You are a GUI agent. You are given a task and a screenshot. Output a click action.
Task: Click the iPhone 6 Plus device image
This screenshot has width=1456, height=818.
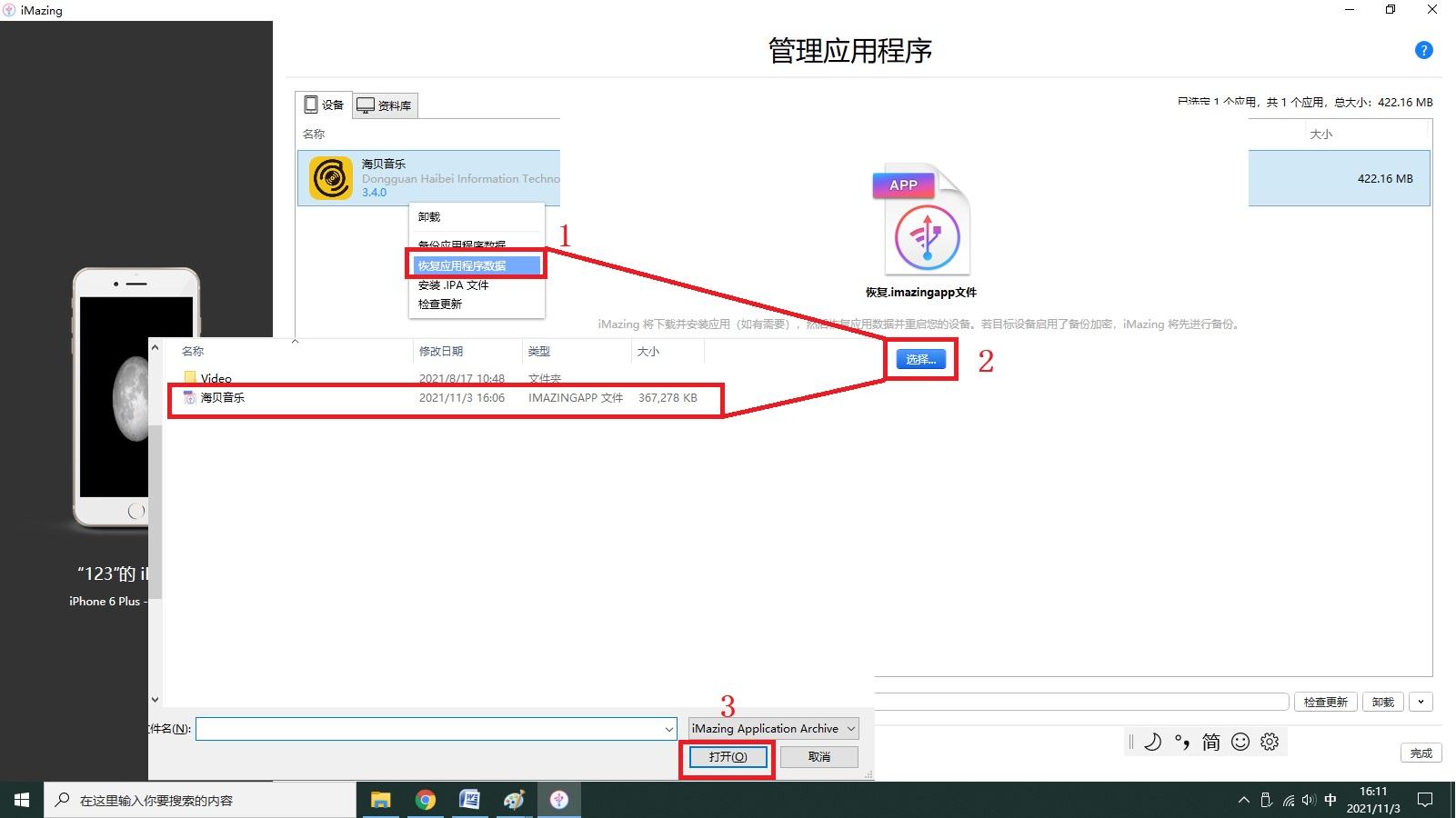[x=136, y=398]
